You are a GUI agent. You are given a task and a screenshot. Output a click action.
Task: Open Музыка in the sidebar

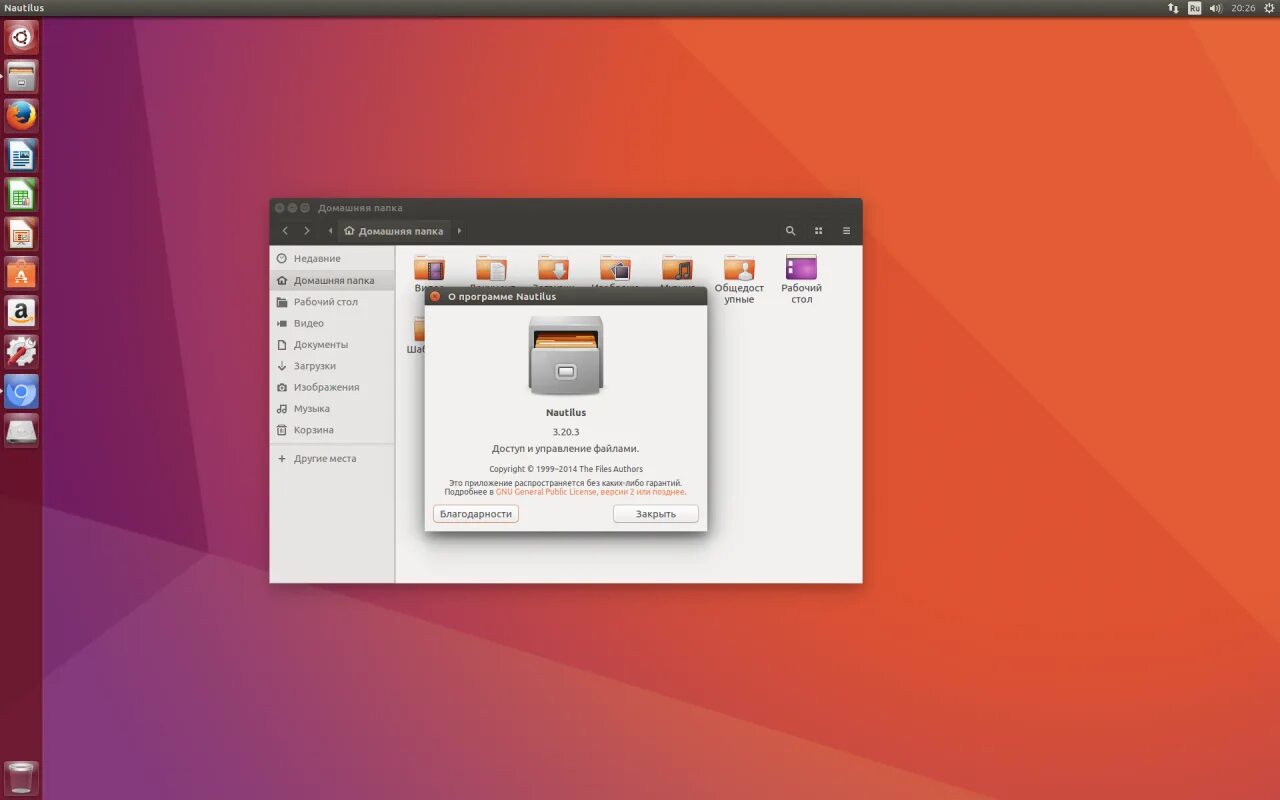(332, 409)
